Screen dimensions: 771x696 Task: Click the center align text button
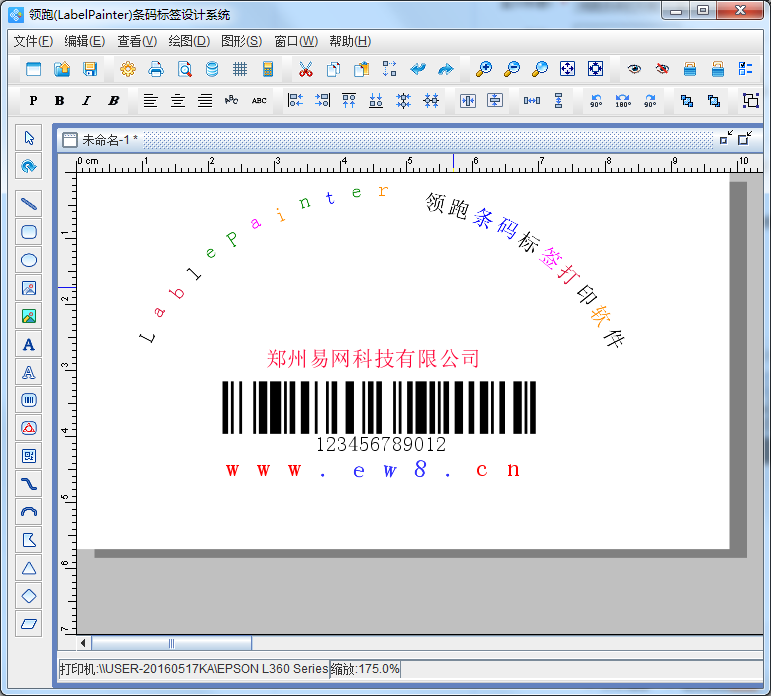[x=178, y=100]
